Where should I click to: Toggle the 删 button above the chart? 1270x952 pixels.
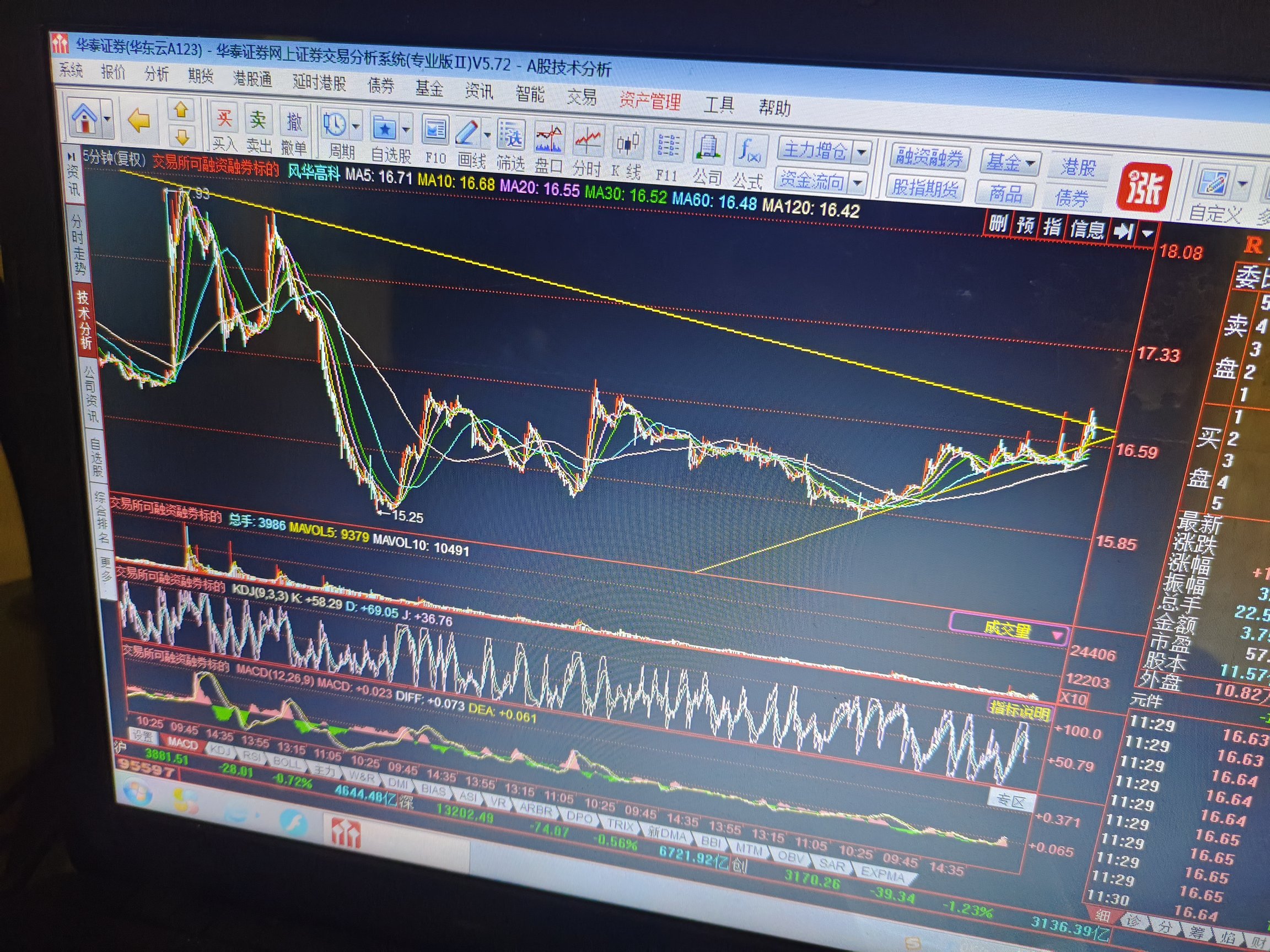998,224
